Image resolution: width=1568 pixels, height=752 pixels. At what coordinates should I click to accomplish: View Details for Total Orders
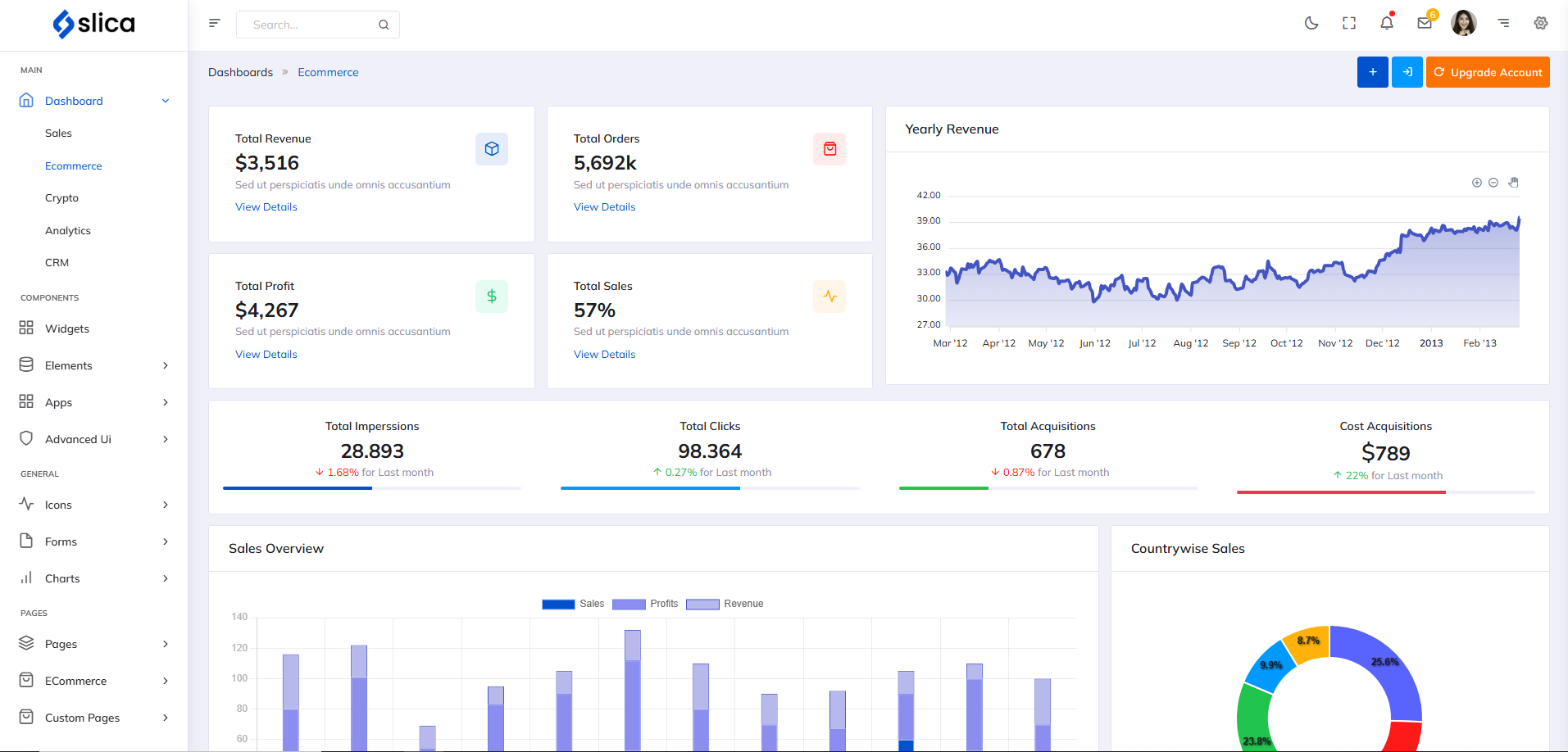click(x=605, y=206)
